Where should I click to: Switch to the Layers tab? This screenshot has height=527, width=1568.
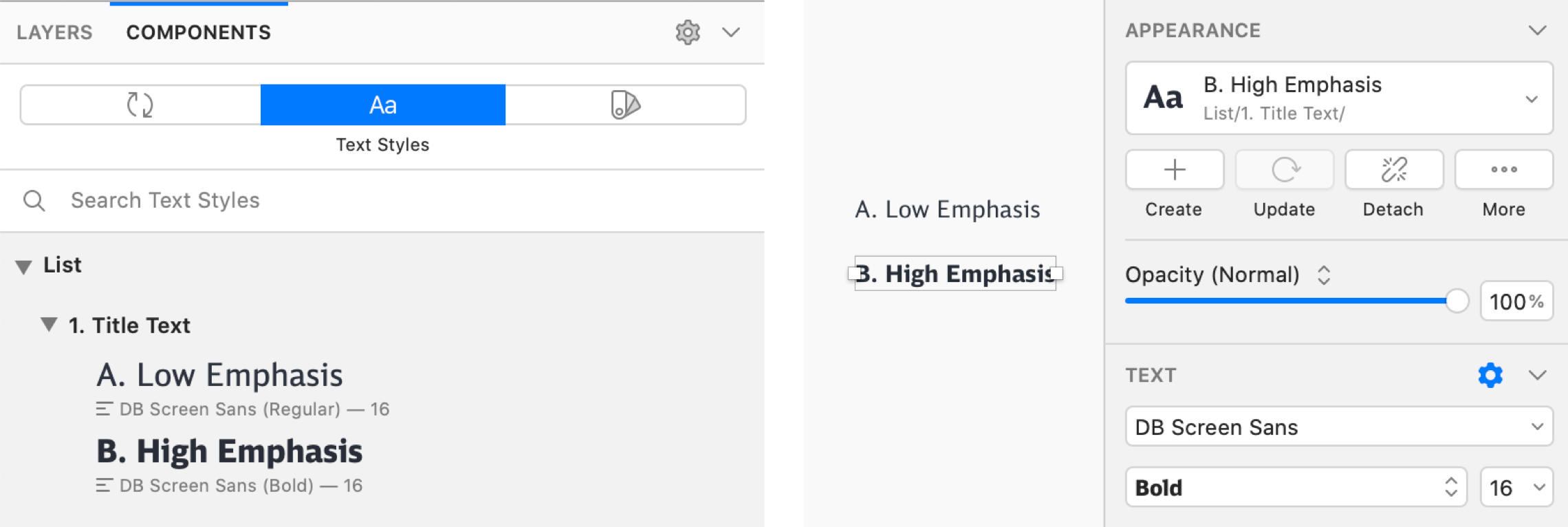[54, 32]
